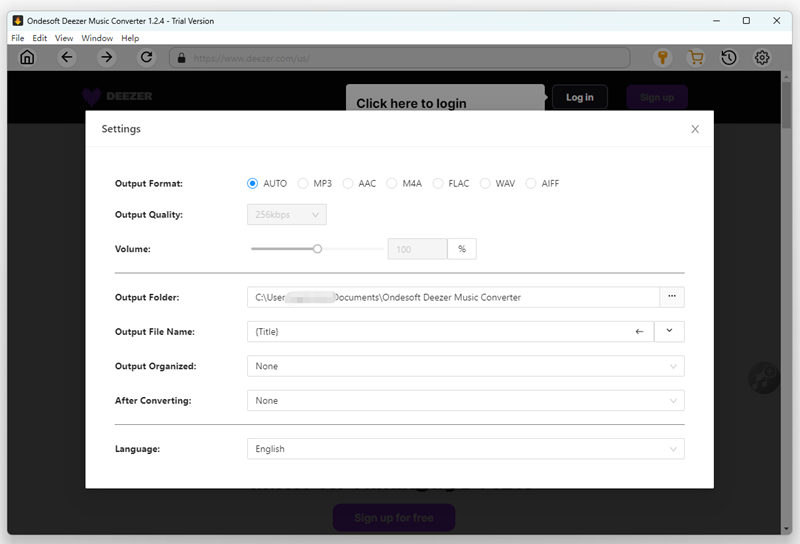Click the volume percentage field
800x544 pixels.
coord(417,249)
